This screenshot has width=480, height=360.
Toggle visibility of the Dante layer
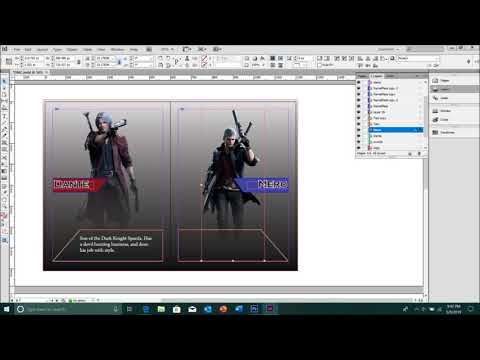(359, 136)
